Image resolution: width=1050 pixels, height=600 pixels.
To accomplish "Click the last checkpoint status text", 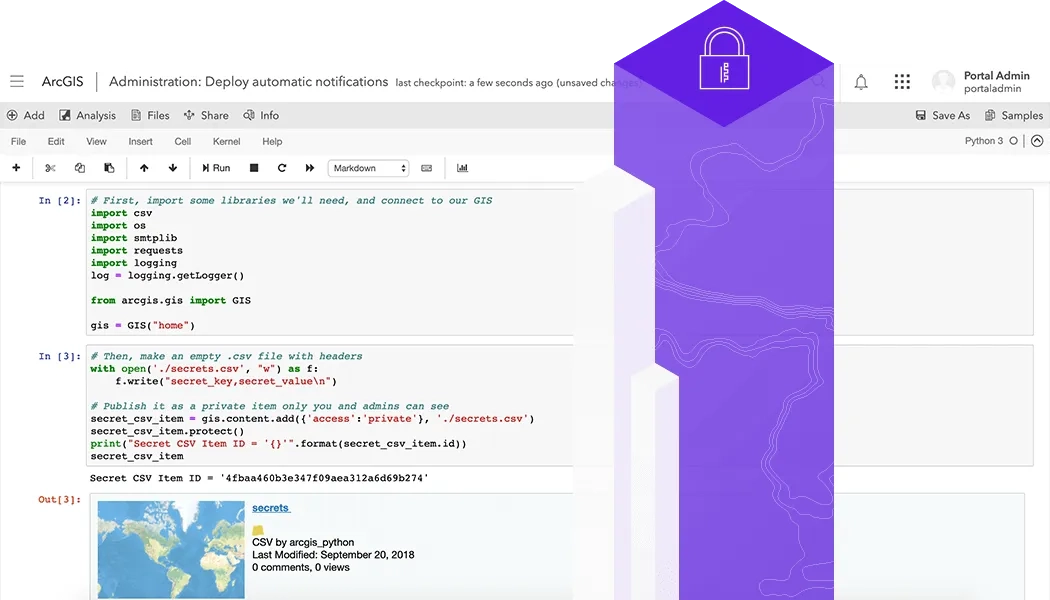I will point(518,83).
